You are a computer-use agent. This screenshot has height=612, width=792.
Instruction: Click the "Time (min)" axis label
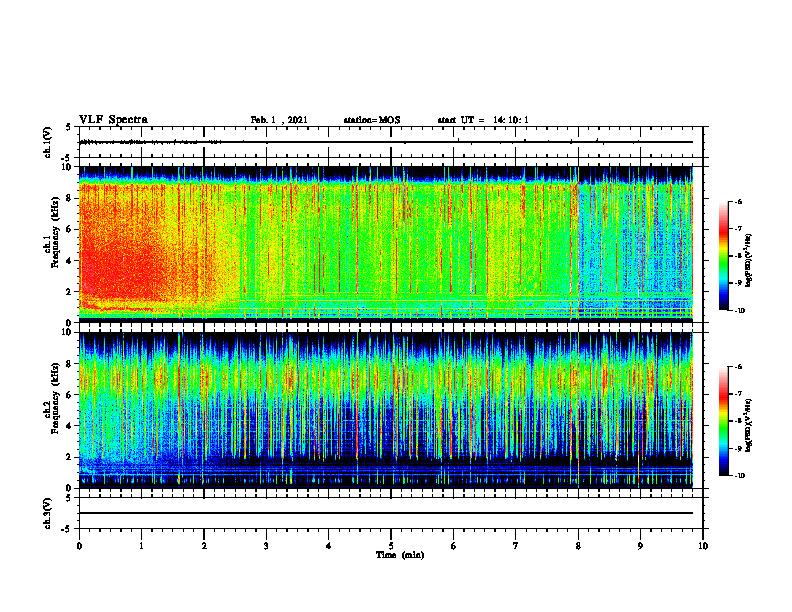pos(400,555)
